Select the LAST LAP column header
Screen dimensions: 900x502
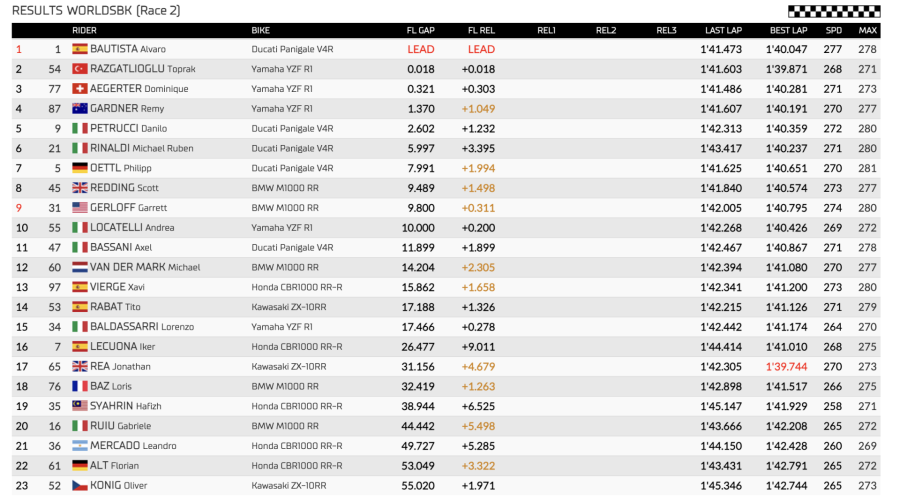pos(722,30)
